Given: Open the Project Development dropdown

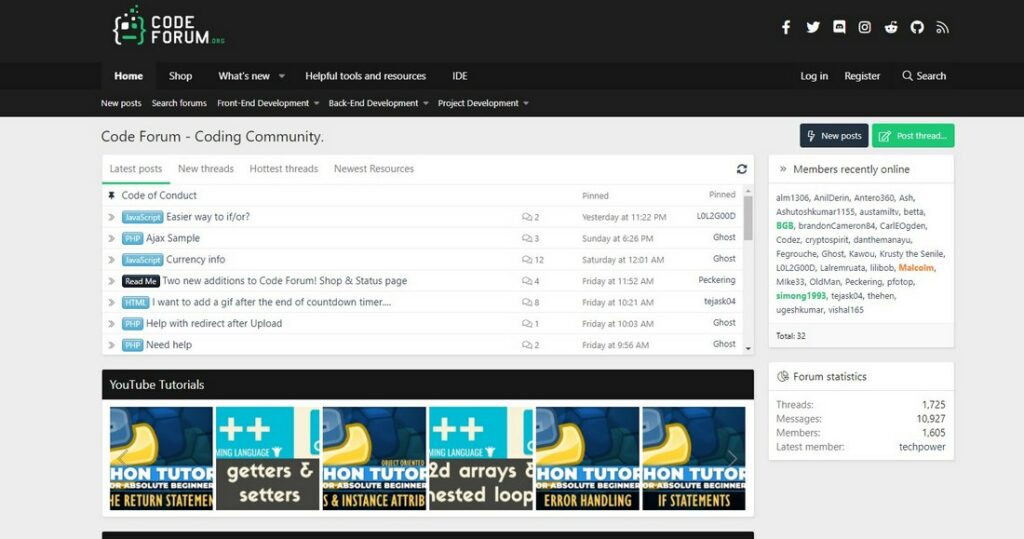Looking at the screenshot, I should coord(526,103).
